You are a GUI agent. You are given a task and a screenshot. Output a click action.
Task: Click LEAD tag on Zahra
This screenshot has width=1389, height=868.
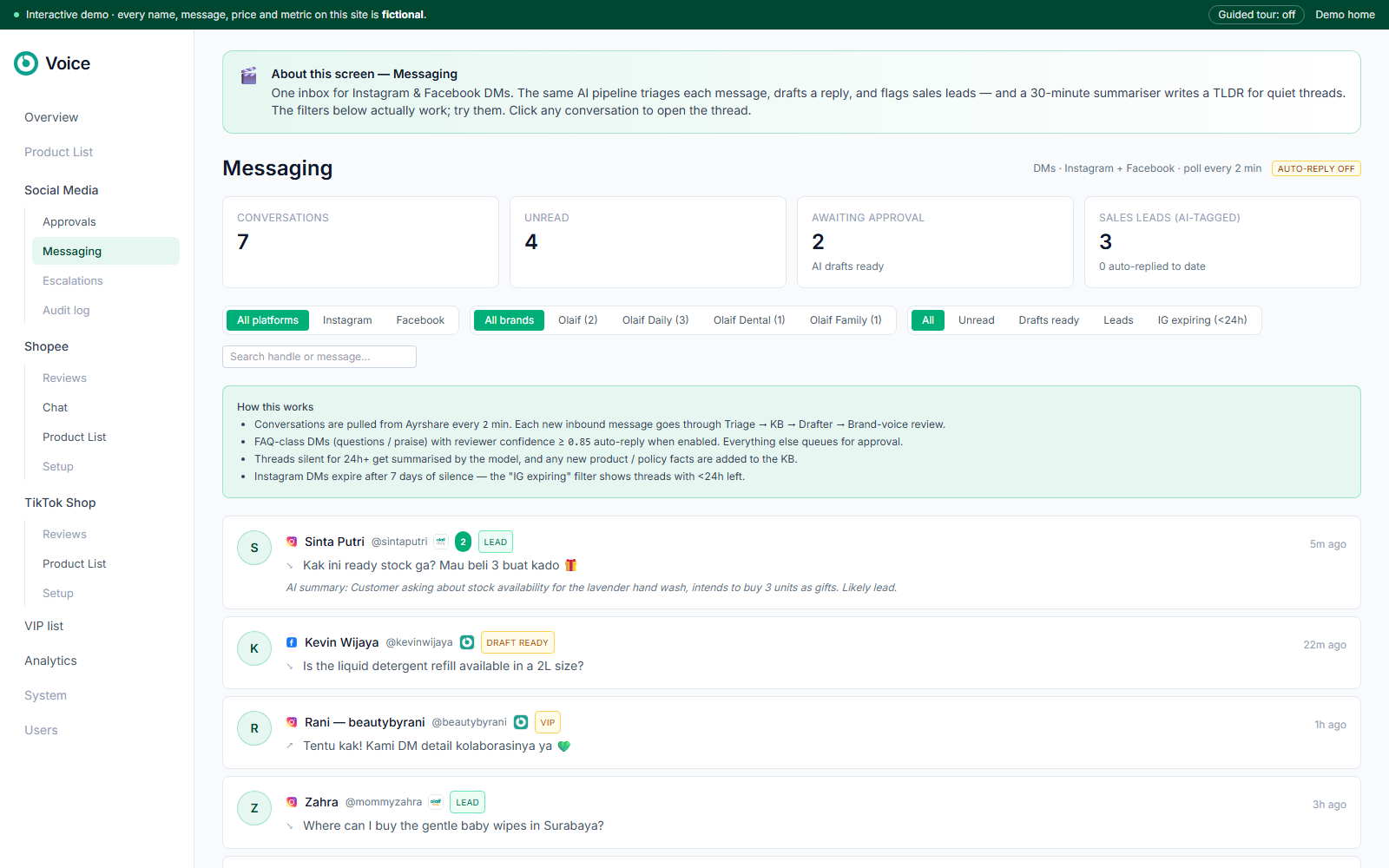coord(468,802)
